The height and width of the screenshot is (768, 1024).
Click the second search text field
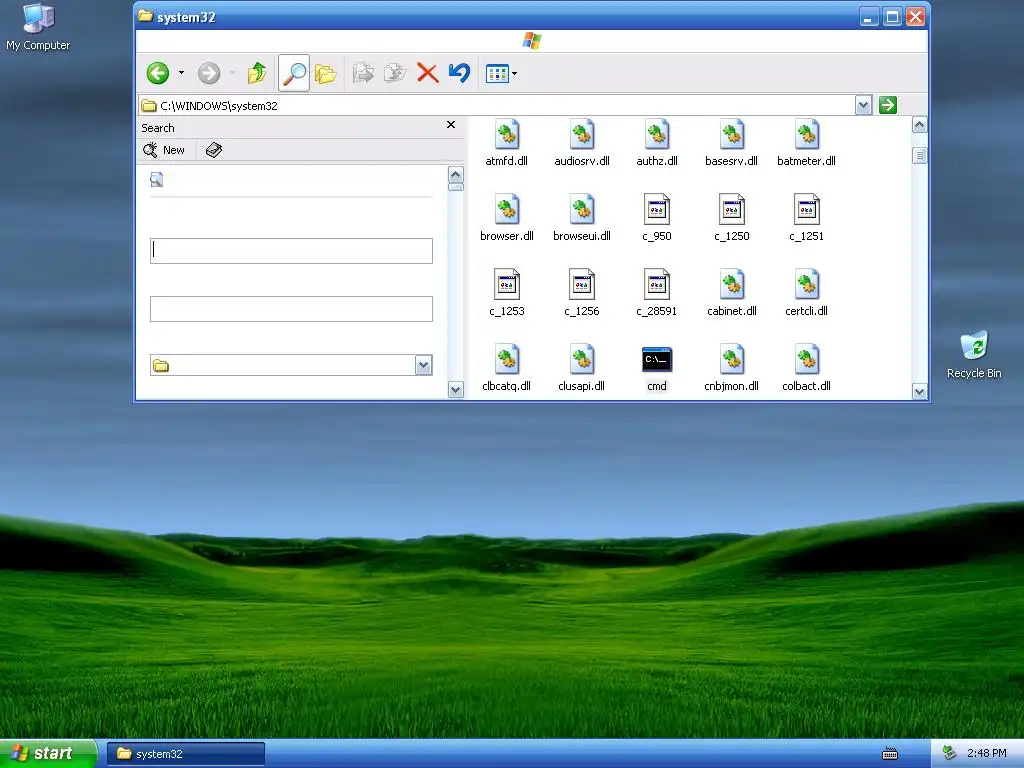(291, 309)
